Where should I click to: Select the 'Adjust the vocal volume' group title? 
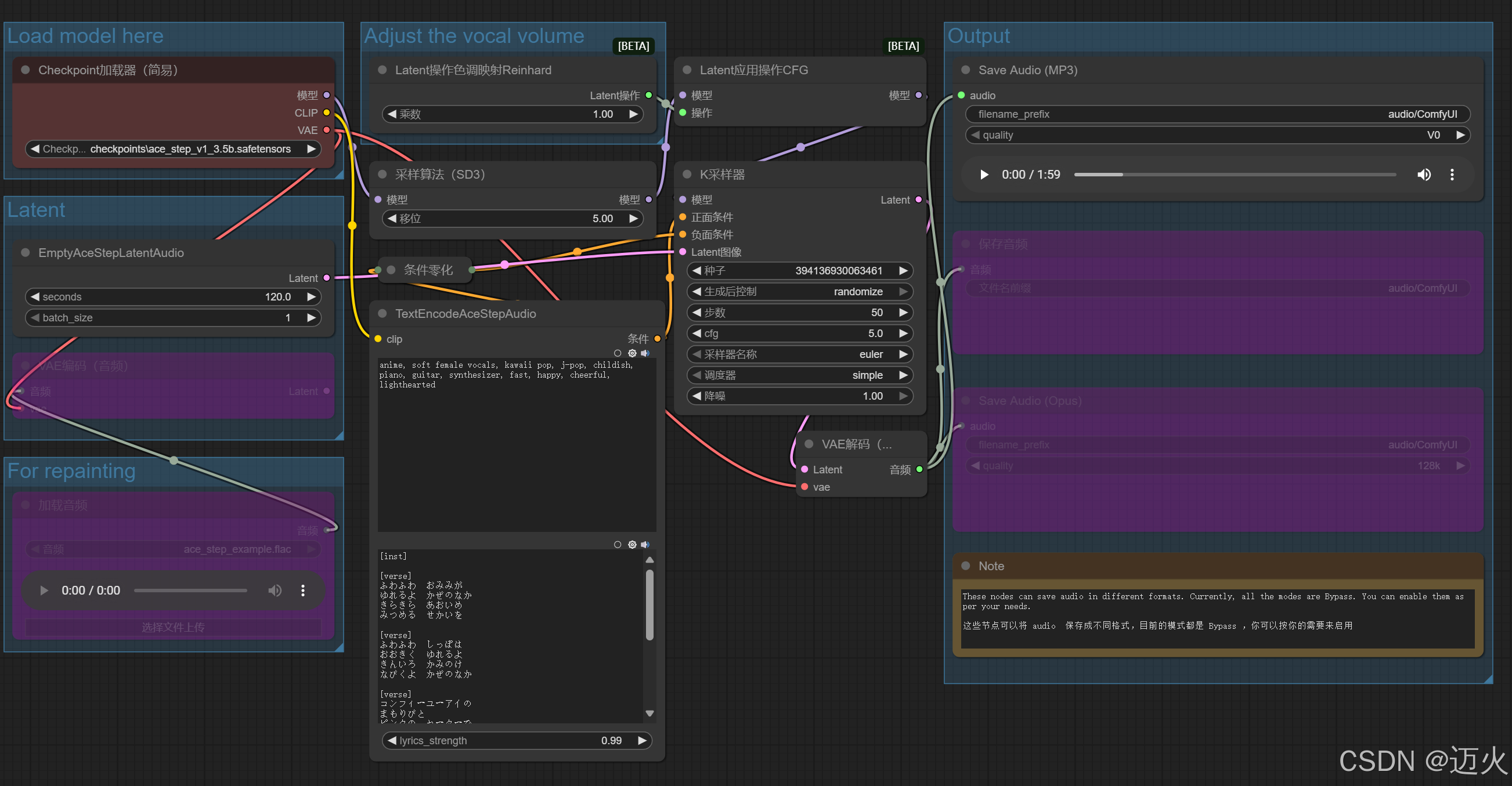tap(474, 36)
